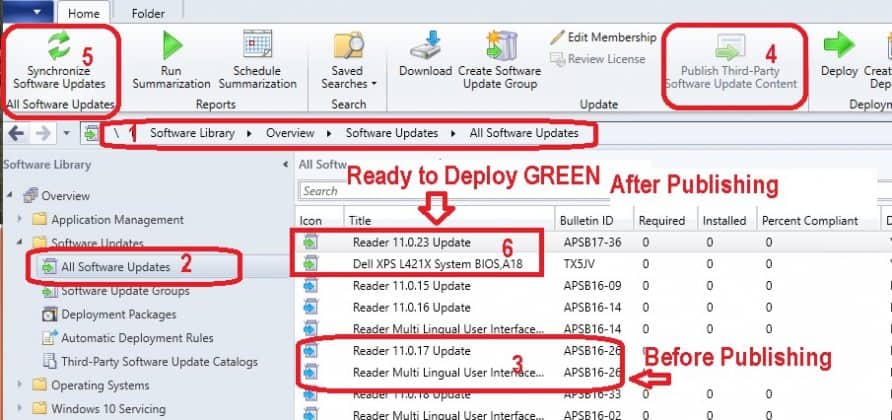The height and width of the screenshot is (420, 892).
Task: Click Bulletin ID APSB16-09 cell
Action: (593, 286)
